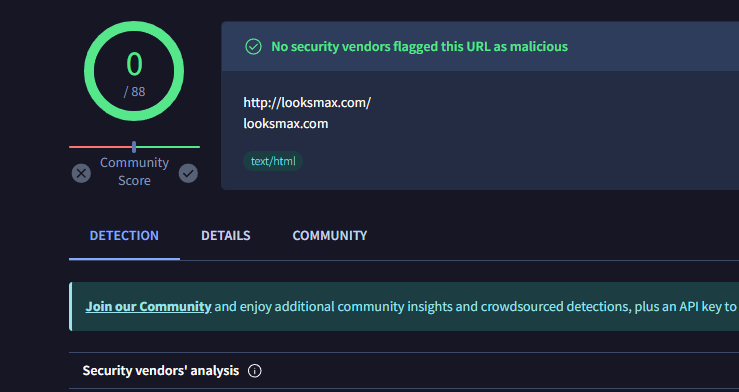Viewport: 739px width, 392px height.
Task: Click the Security vendors' analysis heading
Action: (x=161, y=371)
